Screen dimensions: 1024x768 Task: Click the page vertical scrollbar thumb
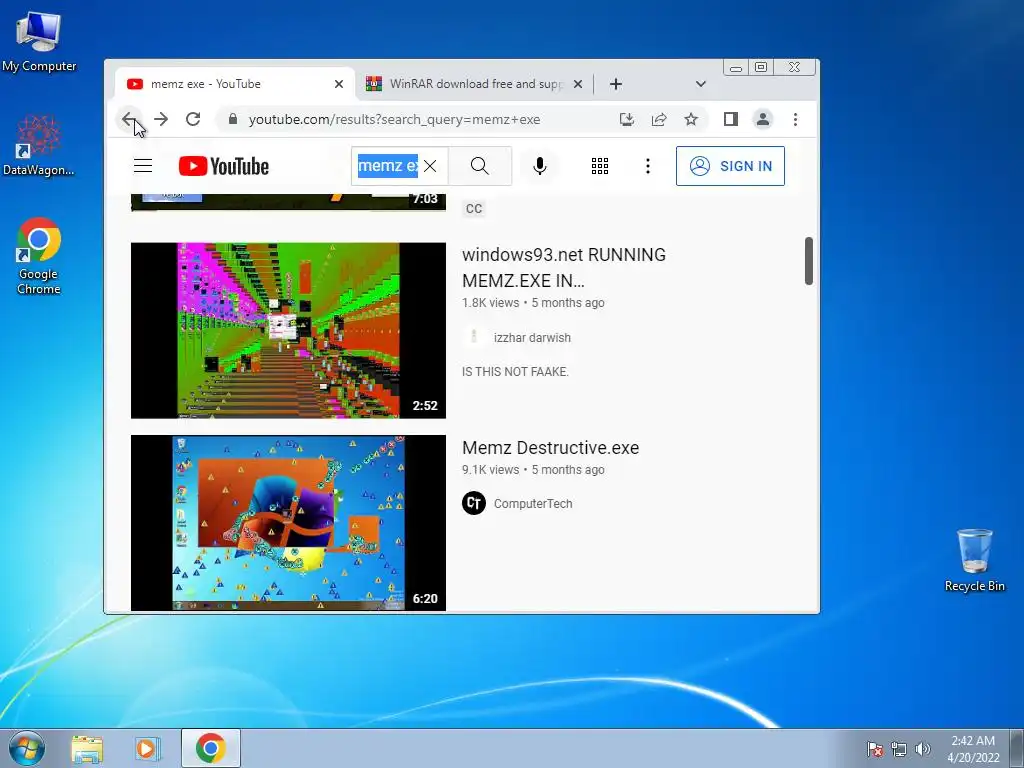click(808, 261)
